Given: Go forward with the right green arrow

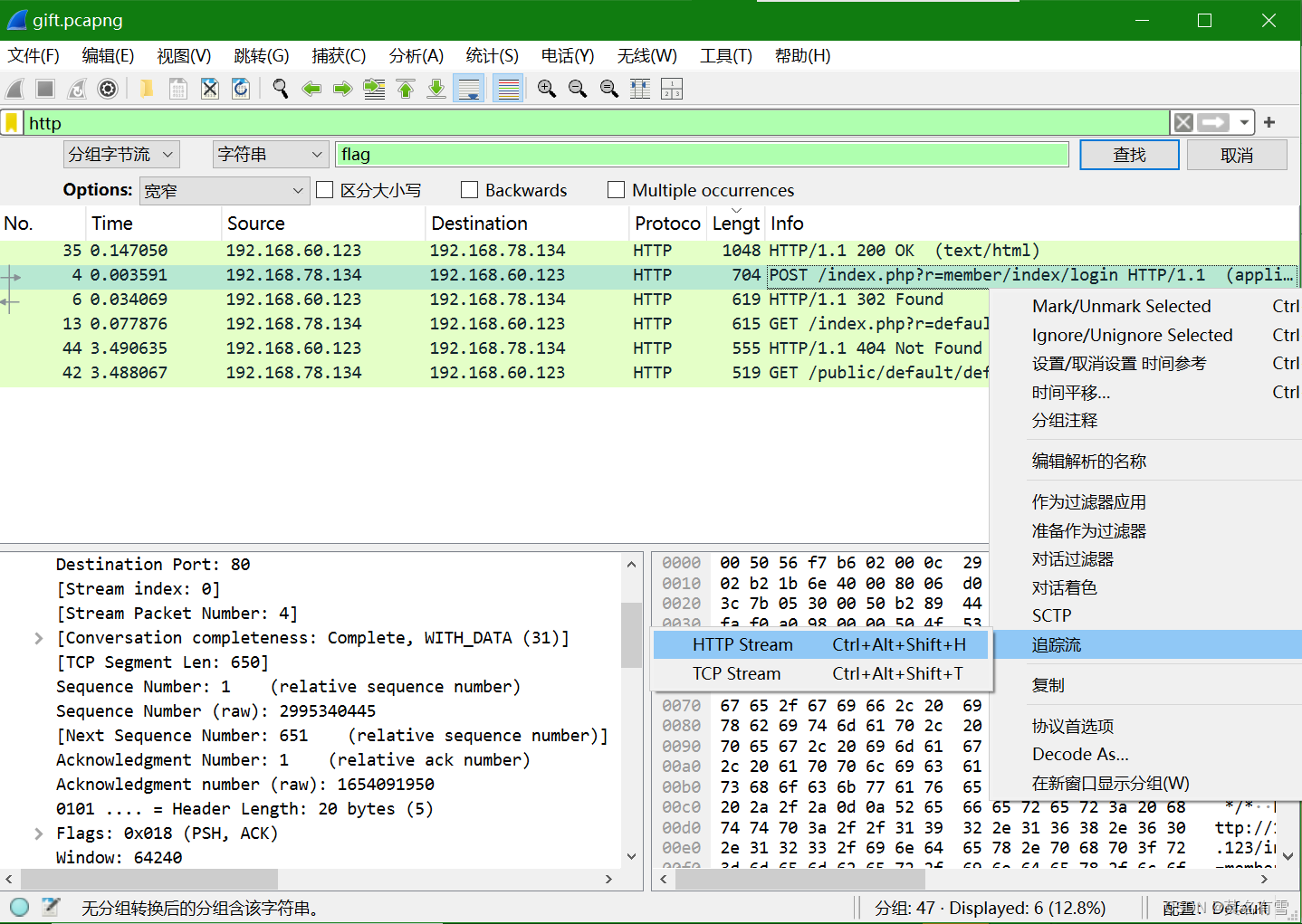Looking at the screenshot, I should [342, 89].
